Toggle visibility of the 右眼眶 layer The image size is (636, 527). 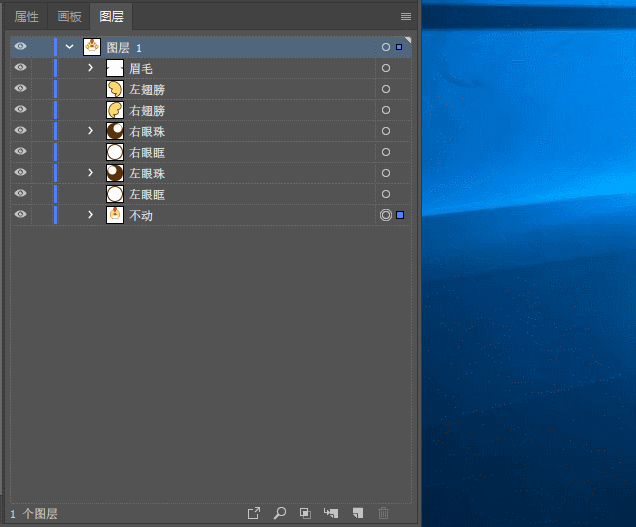(20, 152)
